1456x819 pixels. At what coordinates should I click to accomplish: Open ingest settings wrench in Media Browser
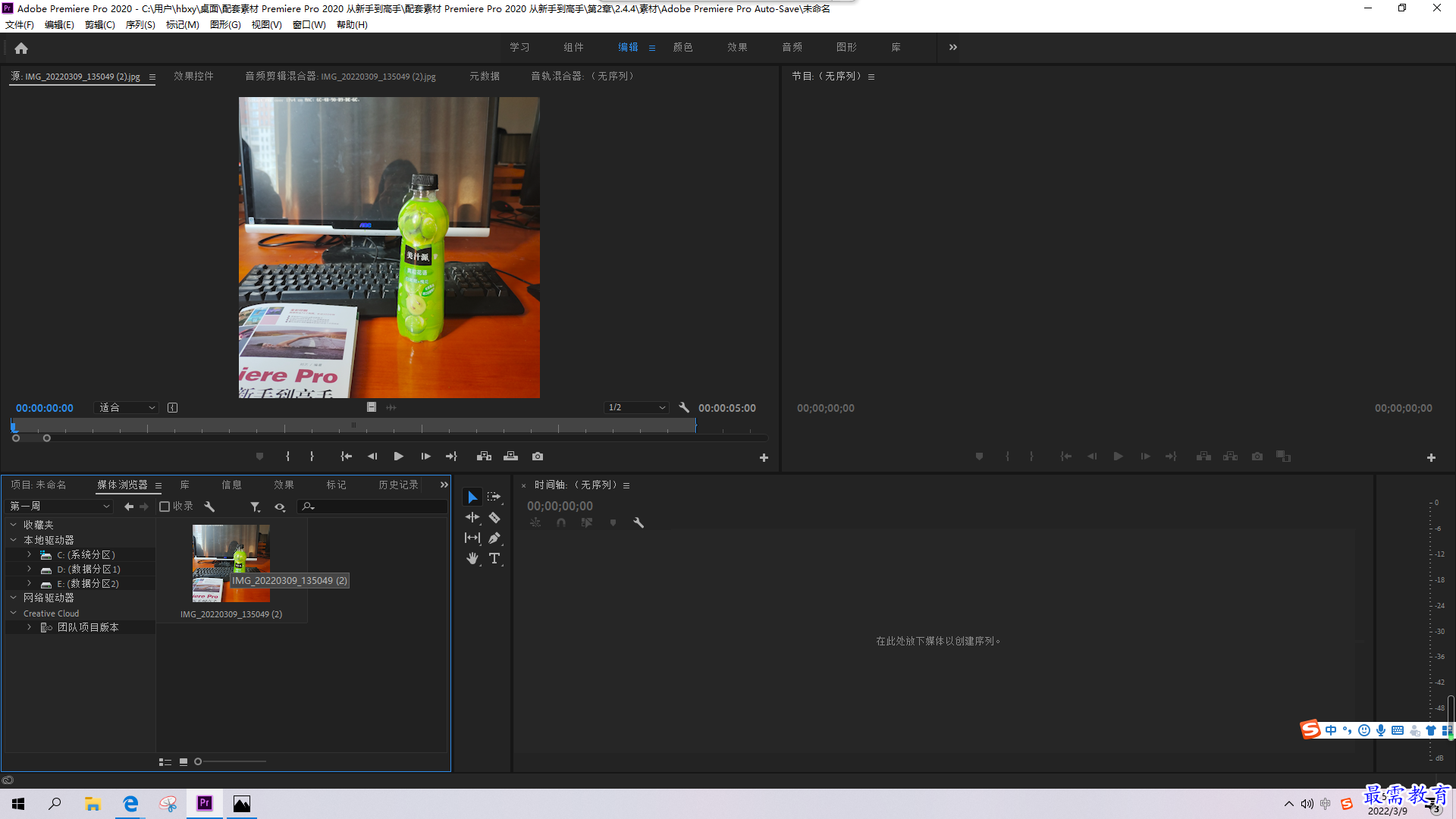209,507
